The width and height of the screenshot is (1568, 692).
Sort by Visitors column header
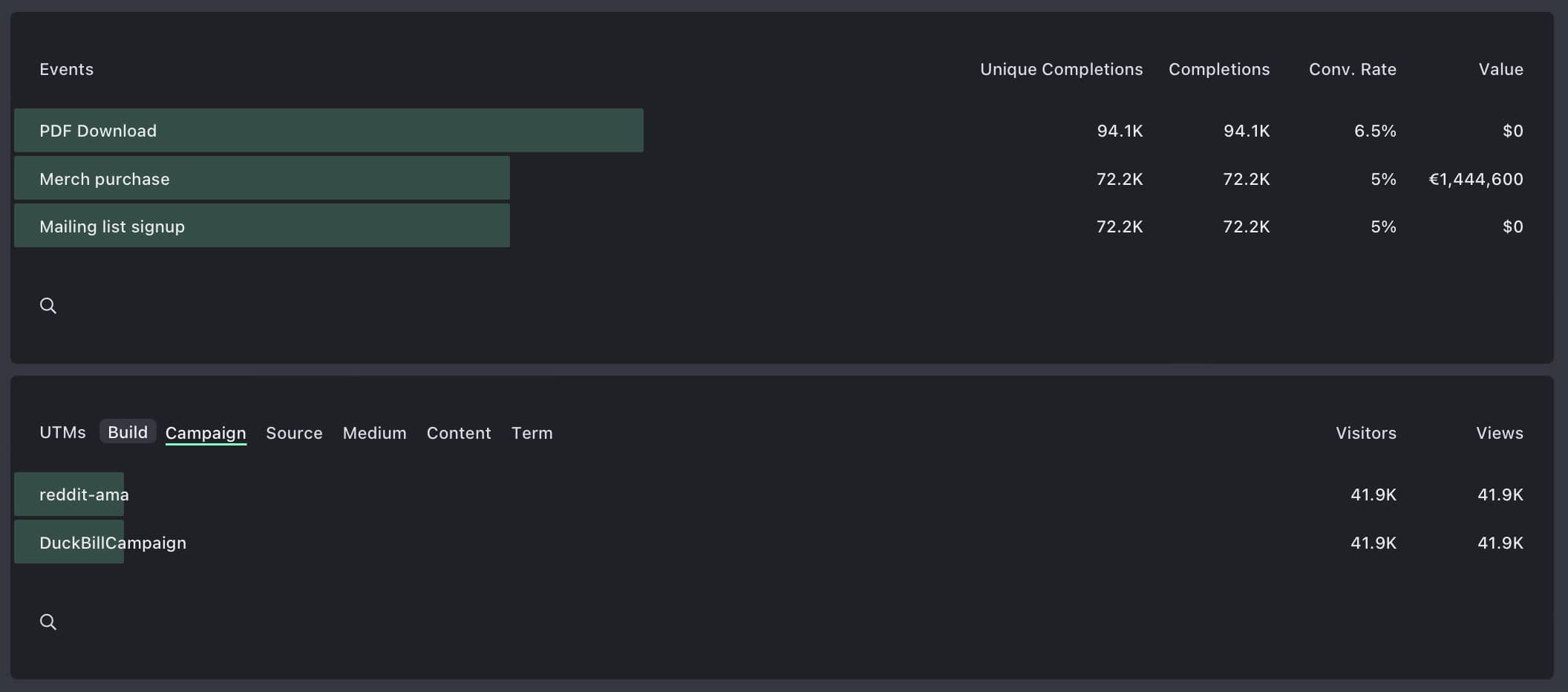[x=1365, y=433]
